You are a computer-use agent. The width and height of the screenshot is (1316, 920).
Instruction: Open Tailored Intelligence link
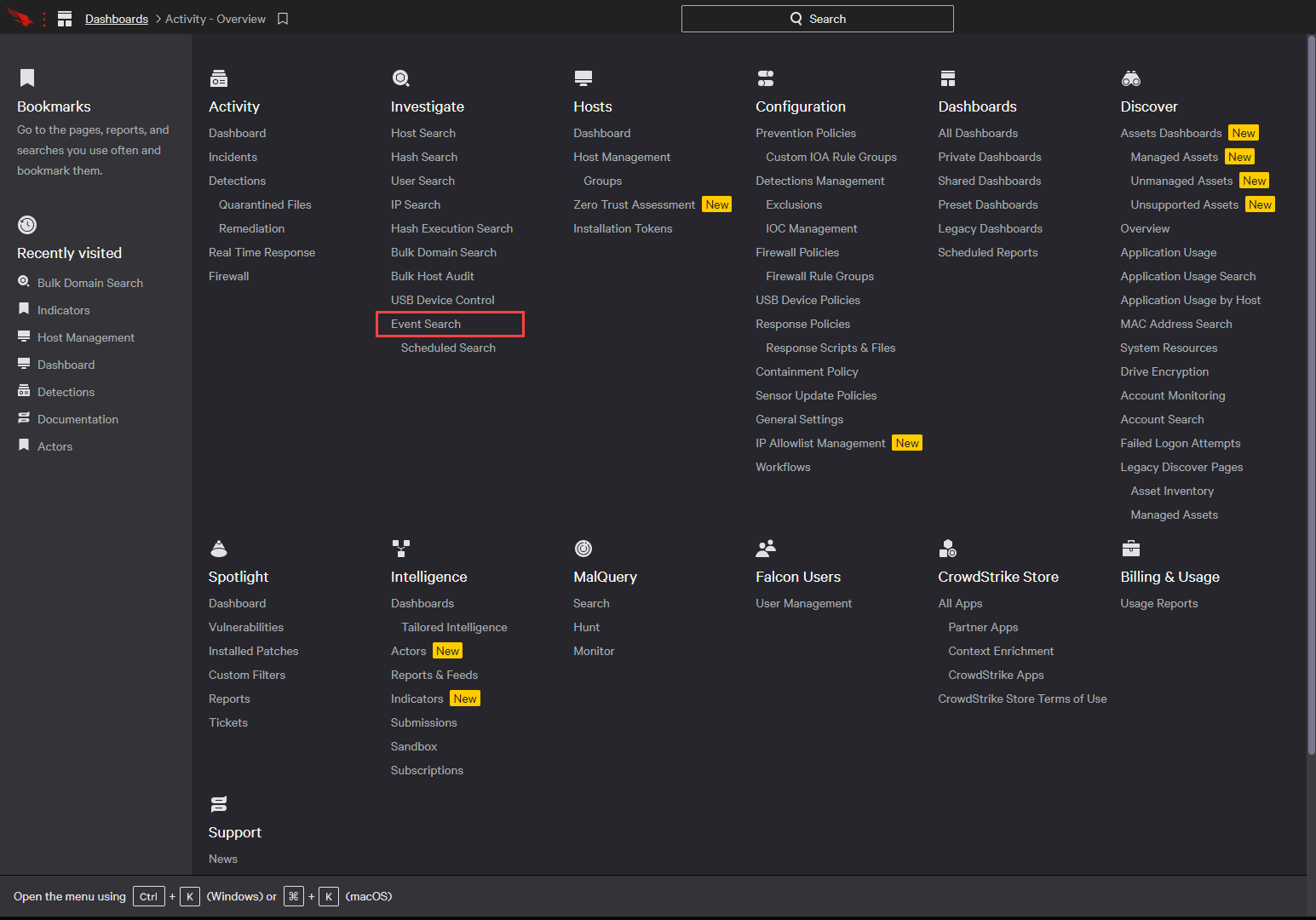point(454,627)
